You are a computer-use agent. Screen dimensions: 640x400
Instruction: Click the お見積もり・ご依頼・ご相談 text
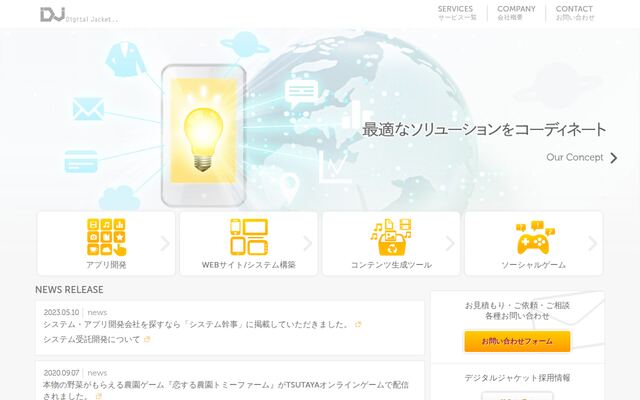[517, 305]
